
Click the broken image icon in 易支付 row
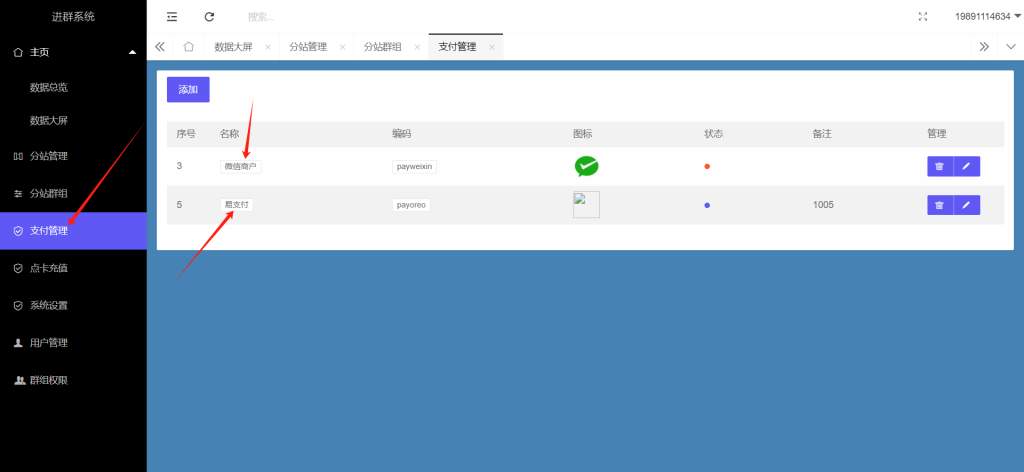586,205
